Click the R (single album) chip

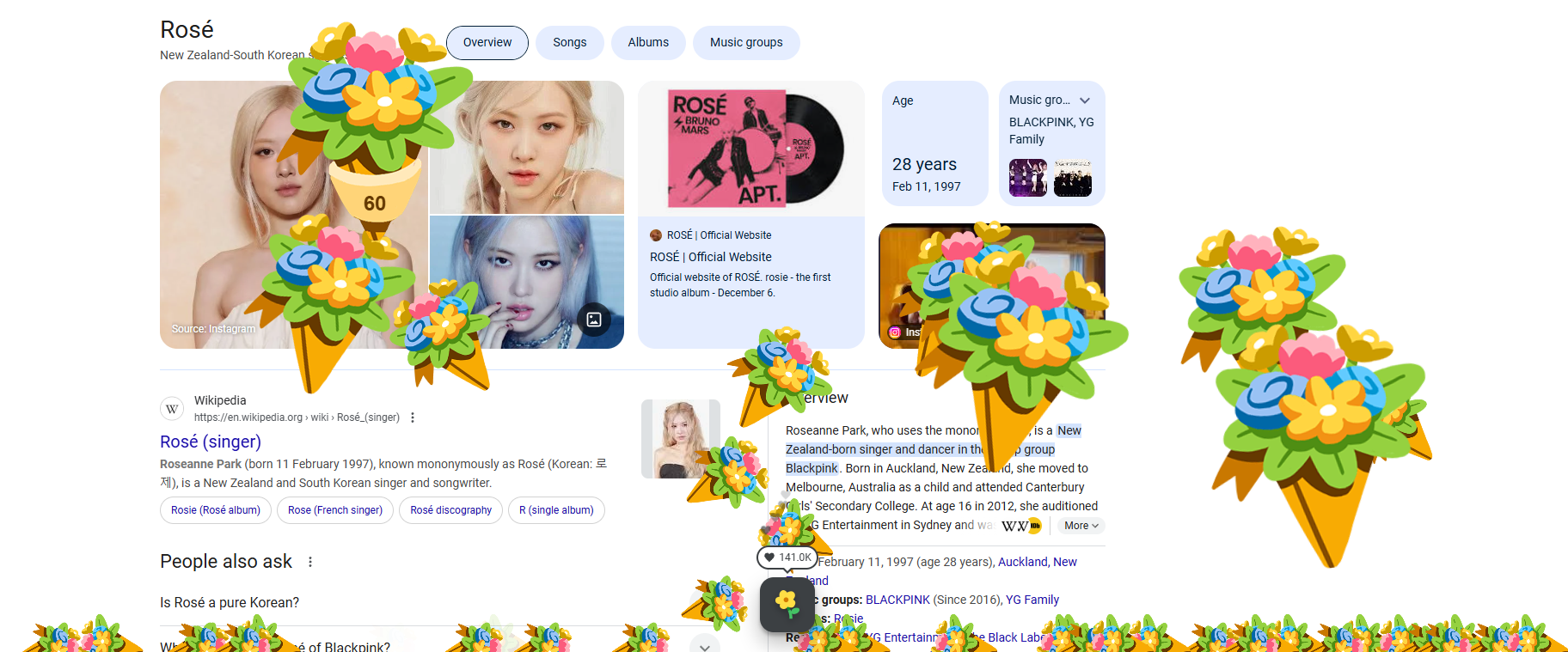(x=556, y=510)
